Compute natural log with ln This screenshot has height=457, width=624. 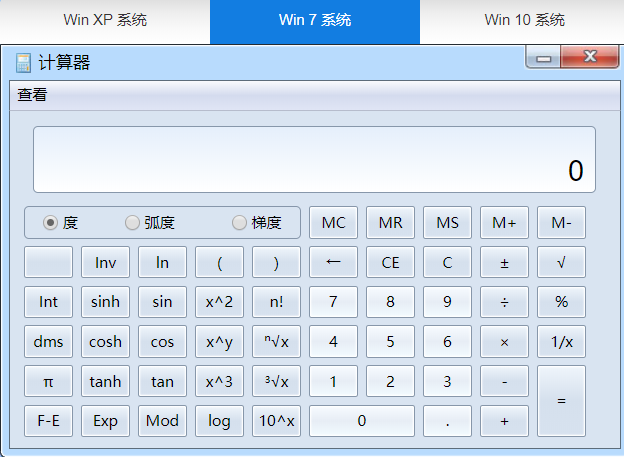162,262
